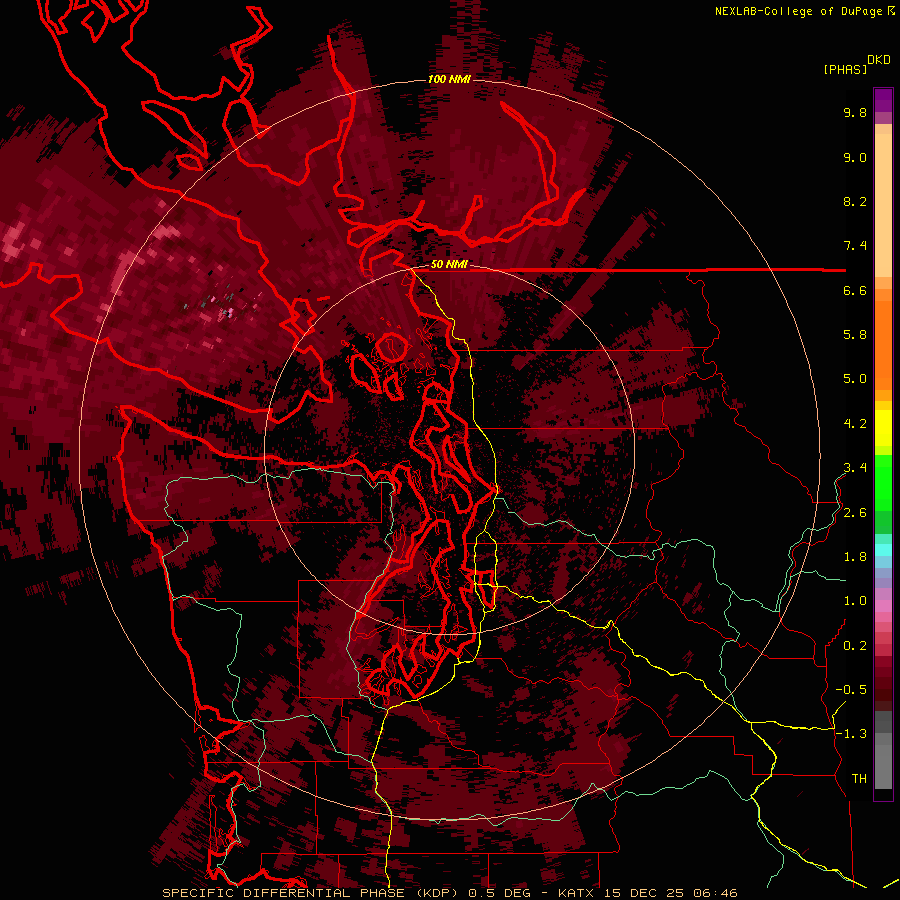Pick the light peach band on color bar

click(883, 205)
